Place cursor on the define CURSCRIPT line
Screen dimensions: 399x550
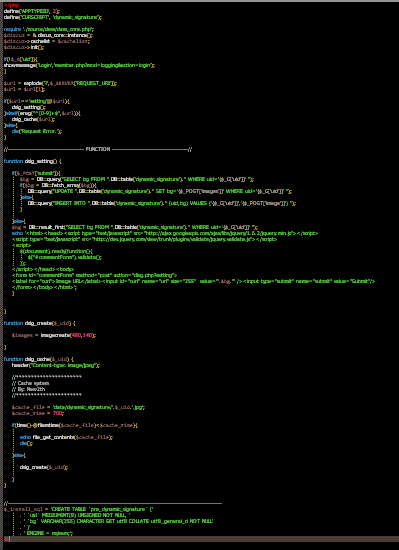[x=53, y=17]
